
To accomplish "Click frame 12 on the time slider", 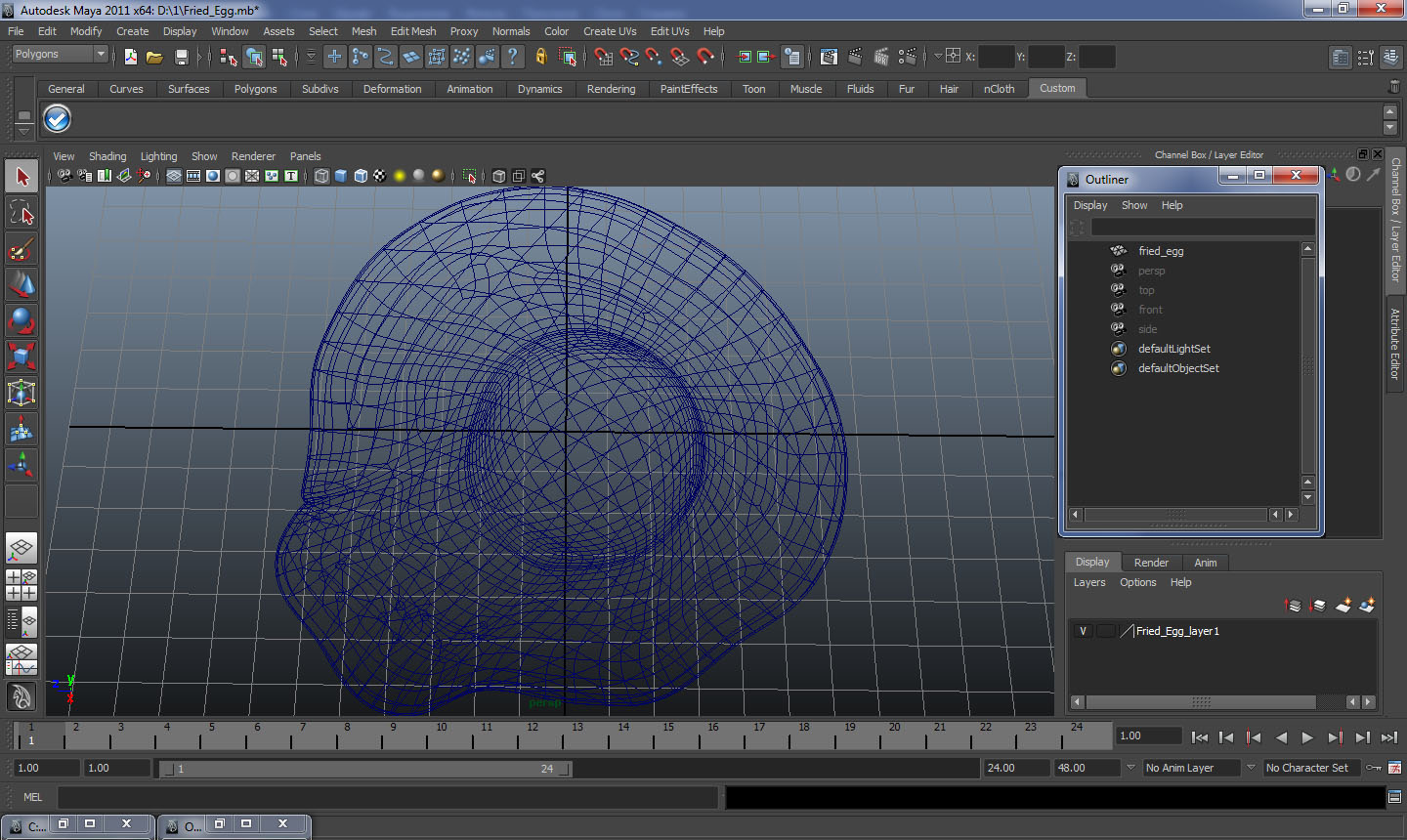I will pyautogui.click(x=533, y=736).
